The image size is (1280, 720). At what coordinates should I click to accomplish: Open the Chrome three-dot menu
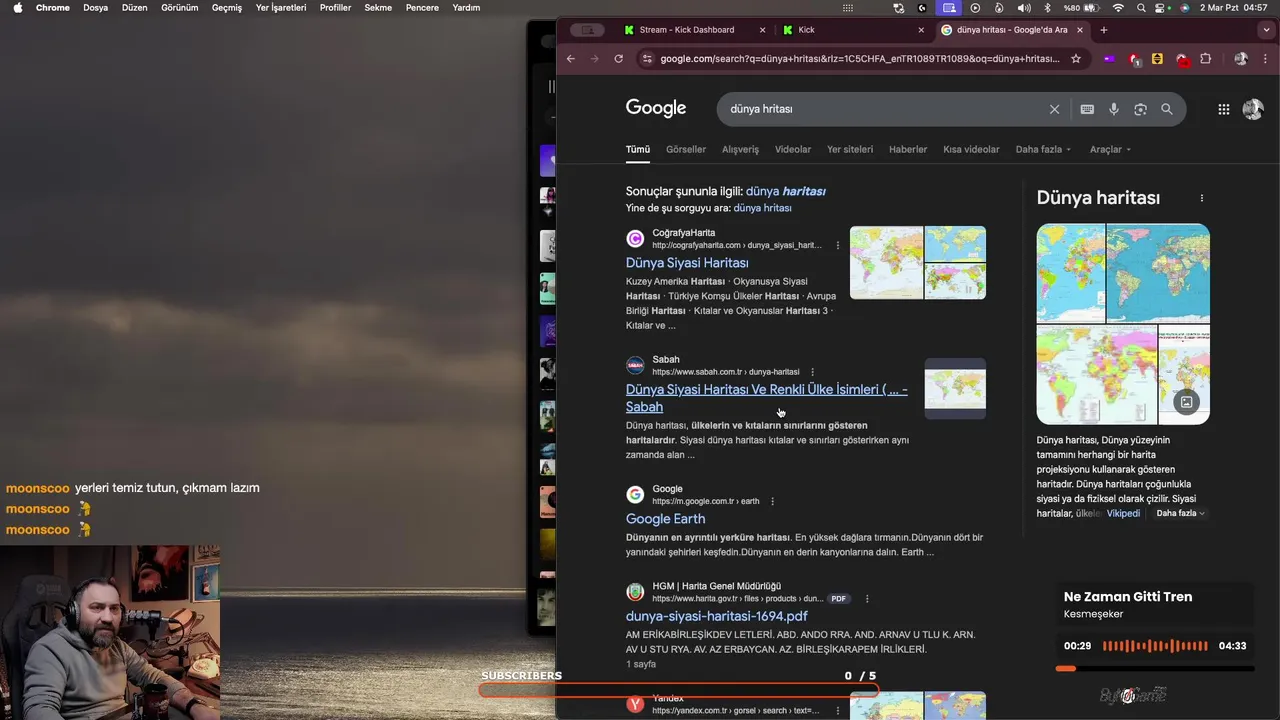tap(1266, 59)
